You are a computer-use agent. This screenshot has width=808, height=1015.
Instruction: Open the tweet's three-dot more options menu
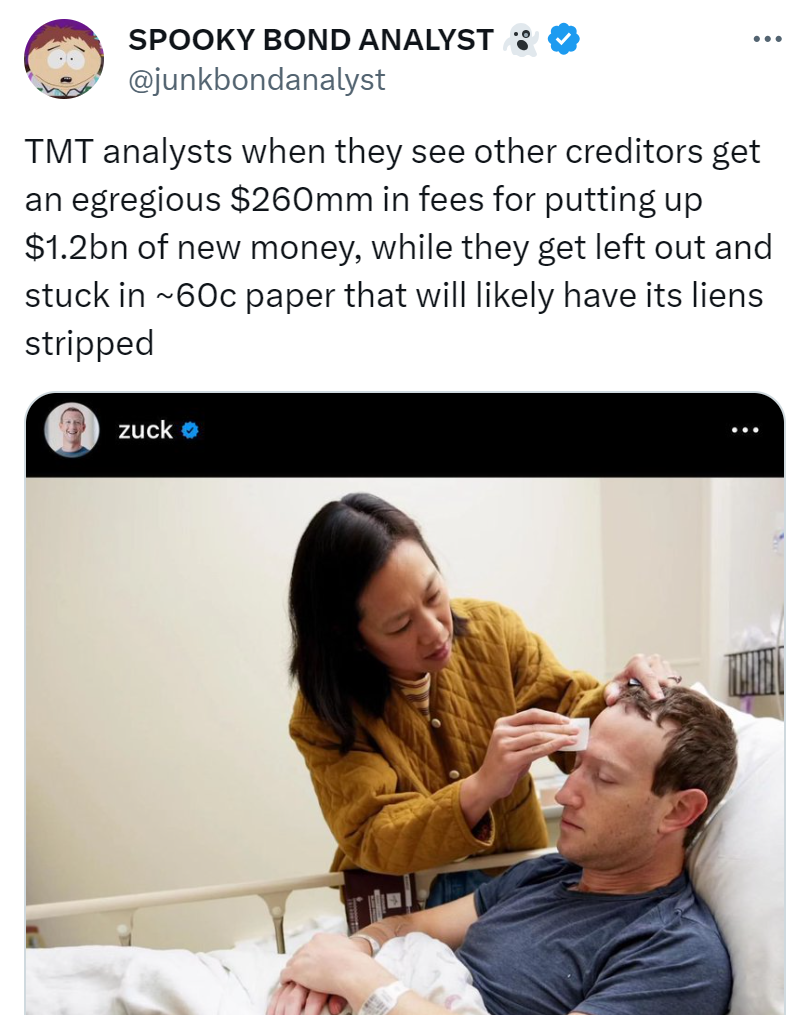pos(768,40)
